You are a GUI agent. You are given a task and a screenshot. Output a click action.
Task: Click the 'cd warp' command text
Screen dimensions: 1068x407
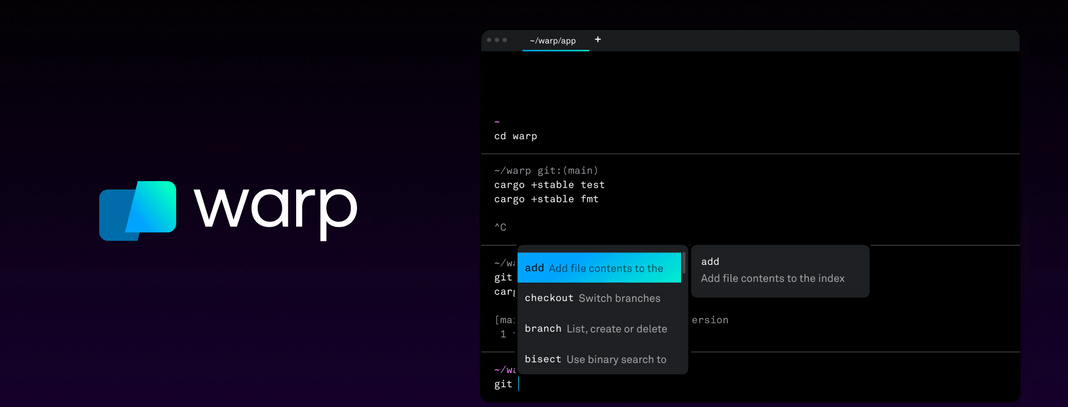pyautogui.click(x=516, y=136)
